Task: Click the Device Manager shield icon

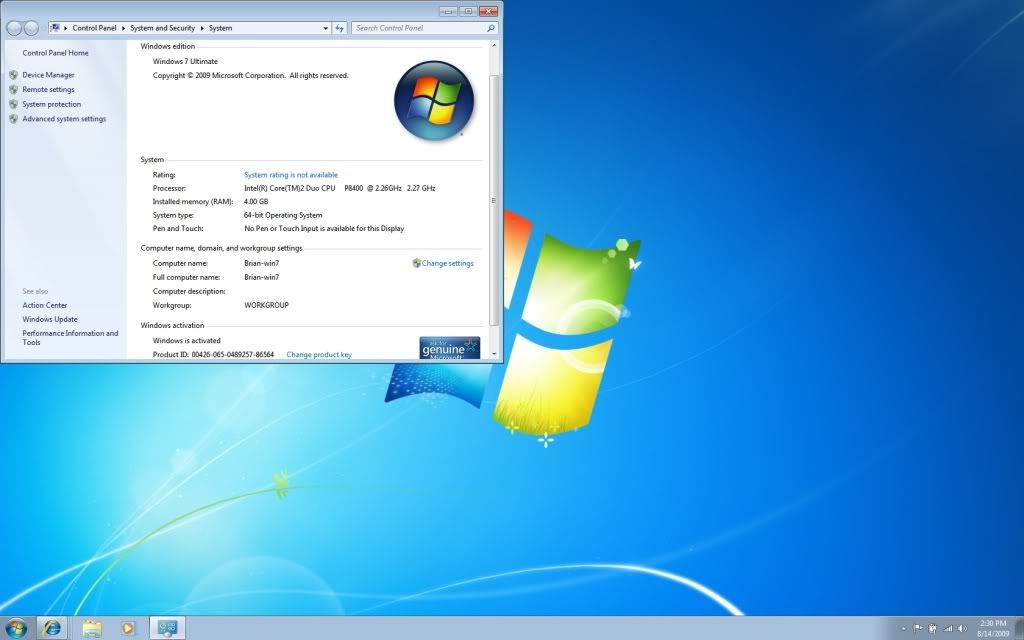Action: pyautogui.click(x=13, y=75)
